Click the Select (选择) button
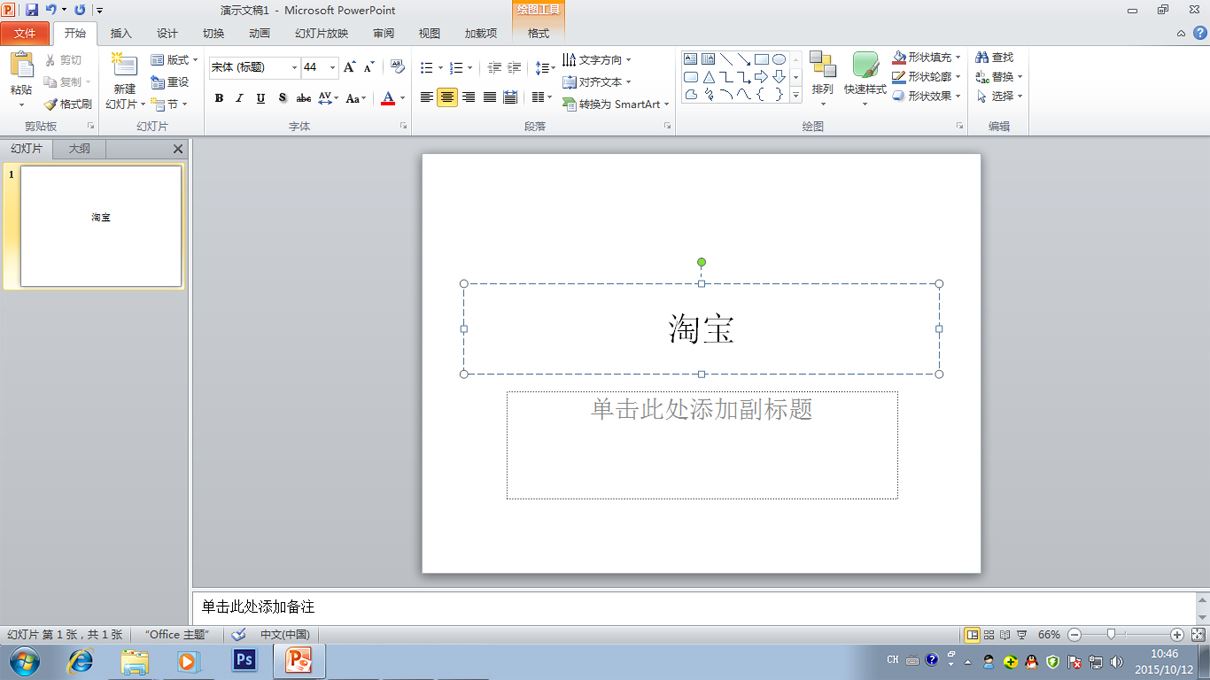Image resolution: width=1210 pixels, height=680 pixels. [x=999, y=96]
